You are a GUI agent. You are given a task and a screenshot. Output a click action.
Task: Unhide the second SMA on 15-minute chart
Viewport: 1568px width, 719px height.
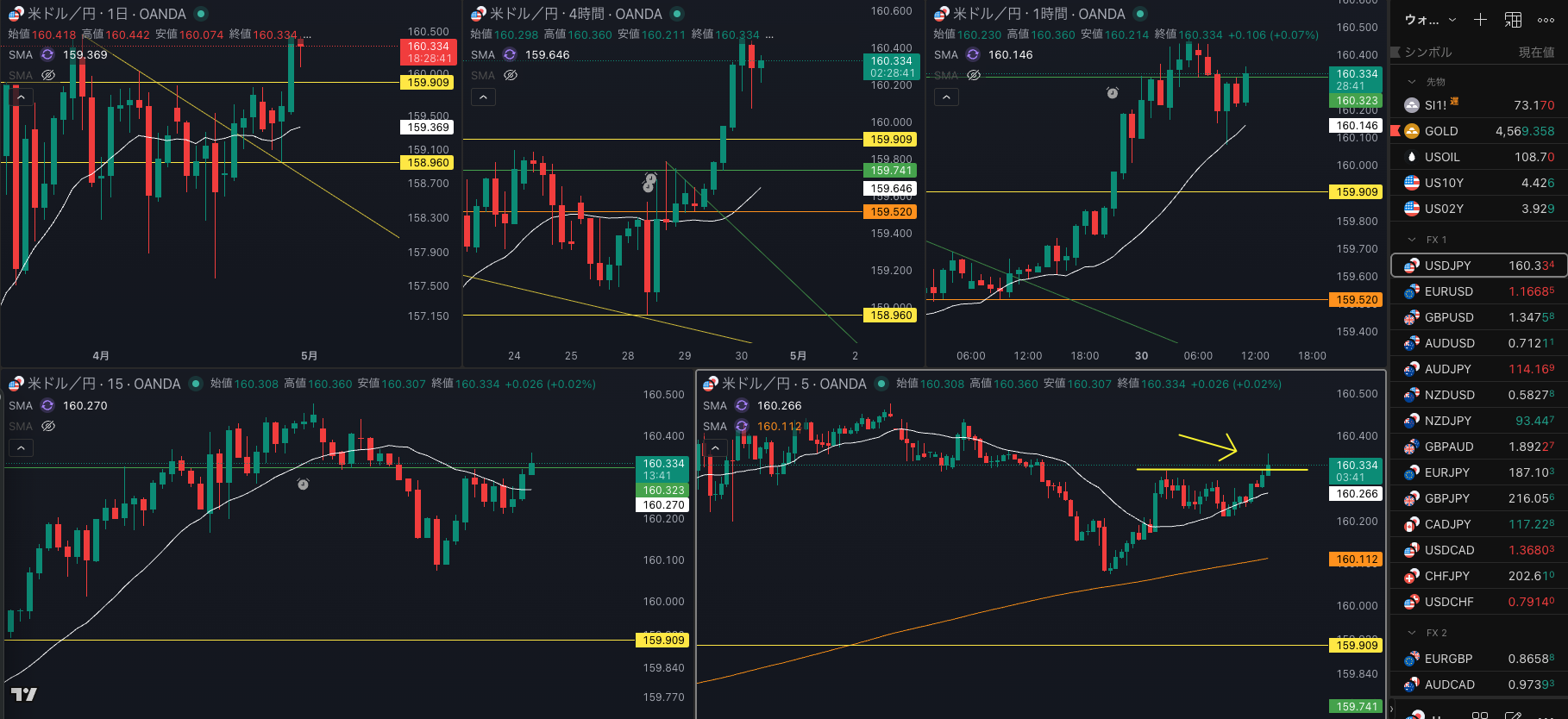click(x=48, y=427)
